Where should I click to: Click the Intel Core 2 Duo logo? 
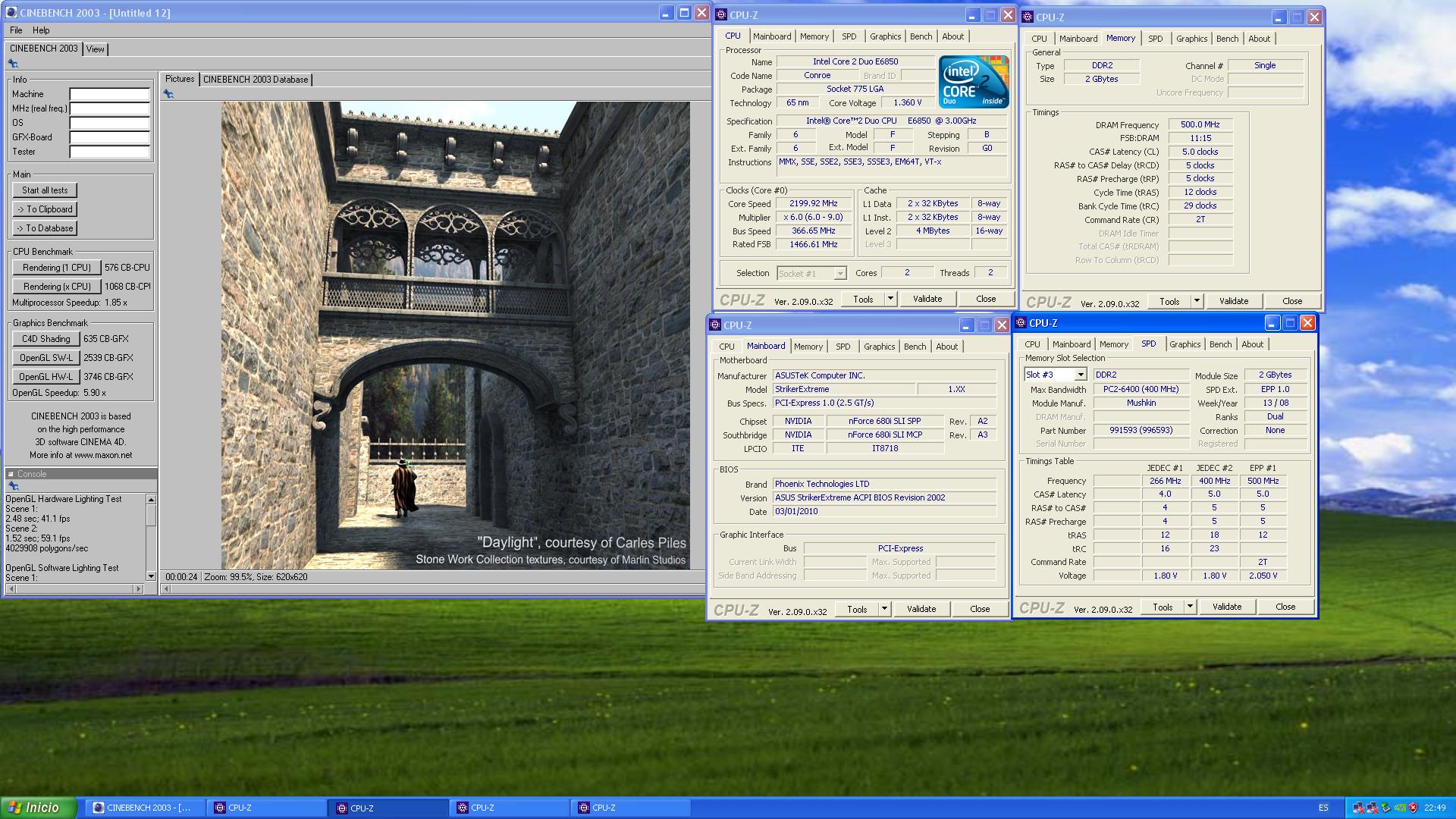click(974, 81)
